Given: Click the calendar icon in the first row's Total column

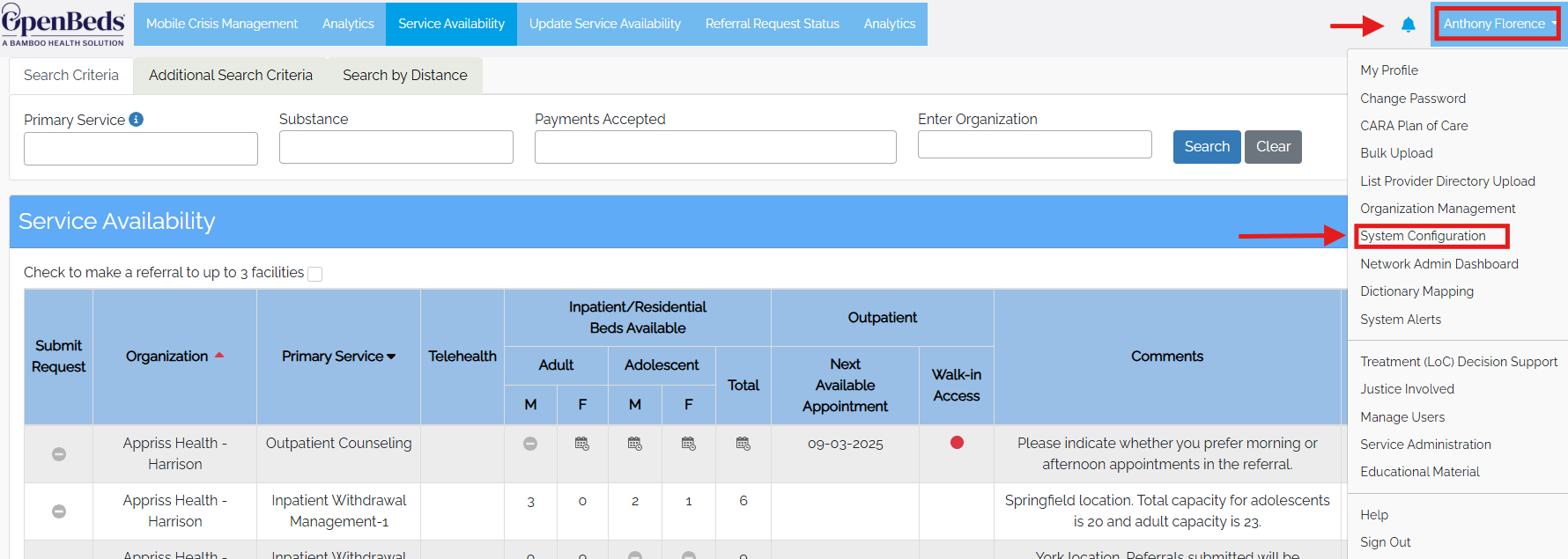Looking at the screenshot, I should [743, 444].
